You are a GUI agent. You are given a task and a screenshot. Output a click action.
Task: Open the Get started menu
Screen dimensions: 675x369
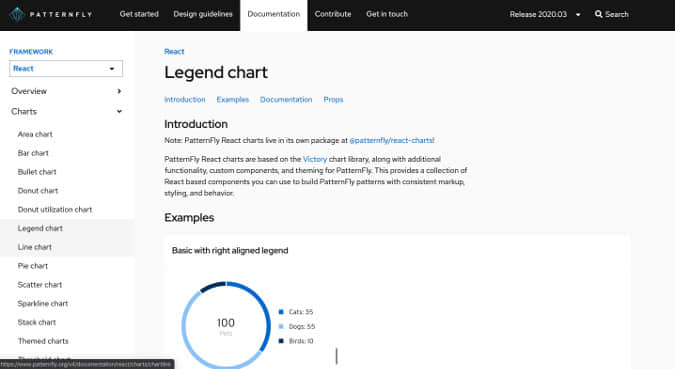(x=139, y=14)
